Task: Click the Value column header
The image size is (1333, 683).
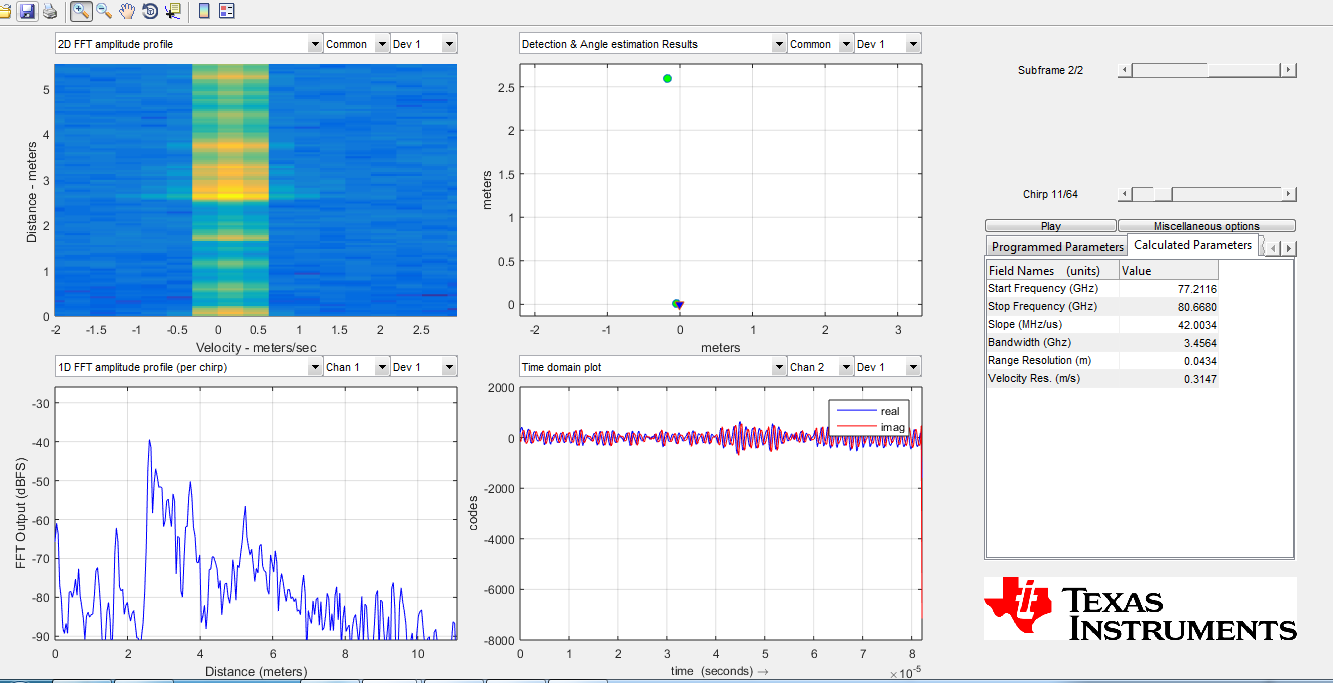Action: point(1169,270)
